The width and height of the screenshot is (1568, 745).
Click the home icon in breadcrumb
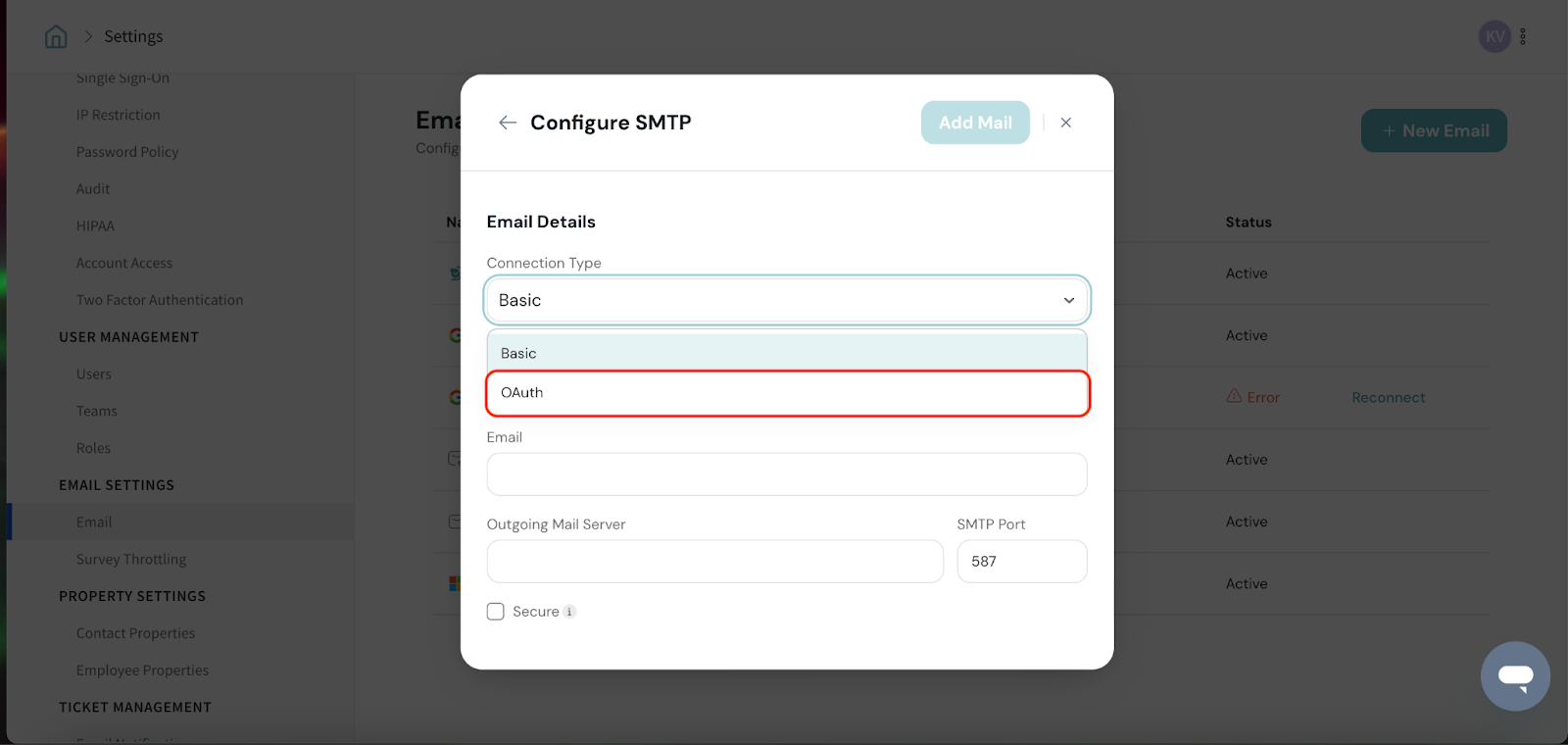[x=56, y=37]
